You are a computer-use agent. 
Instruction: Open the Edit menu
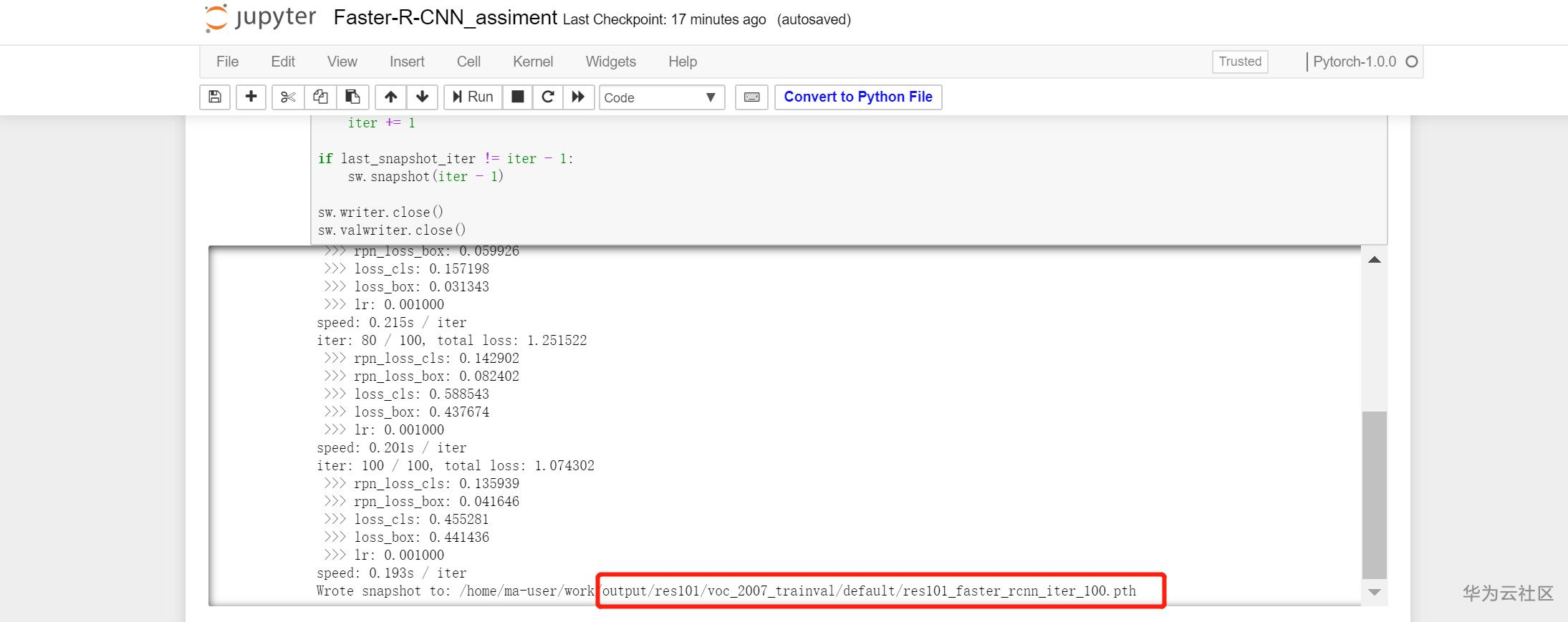pyautogui.click(x=283, y=62)
